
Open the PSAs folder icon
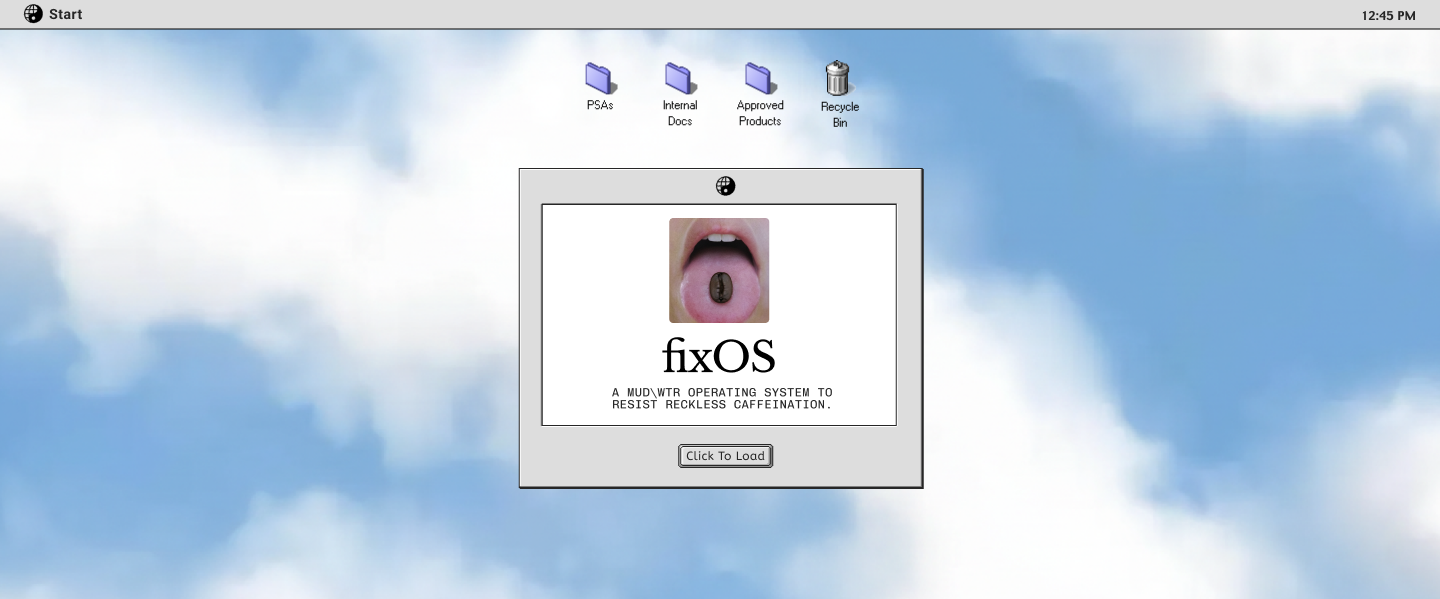pos(600,78)
